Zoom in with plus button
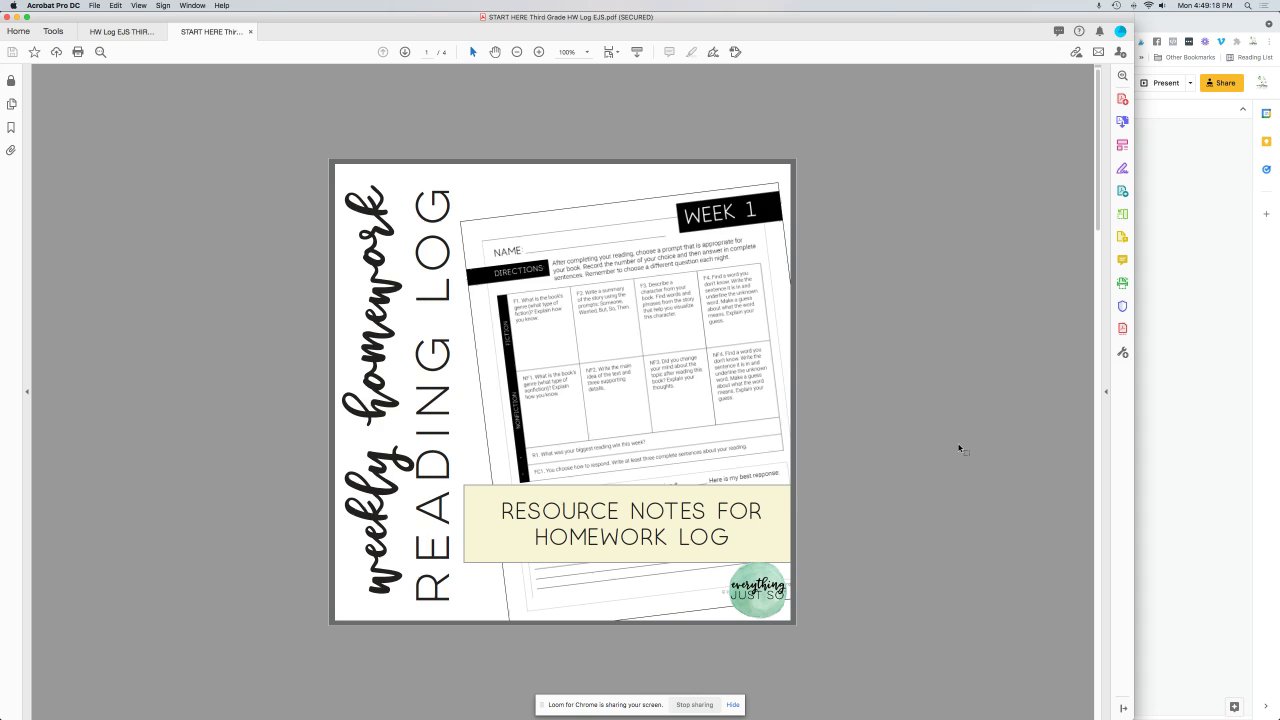Image resolution: width=1280 pixels, height=720 pixels. [x=539, y=52]
